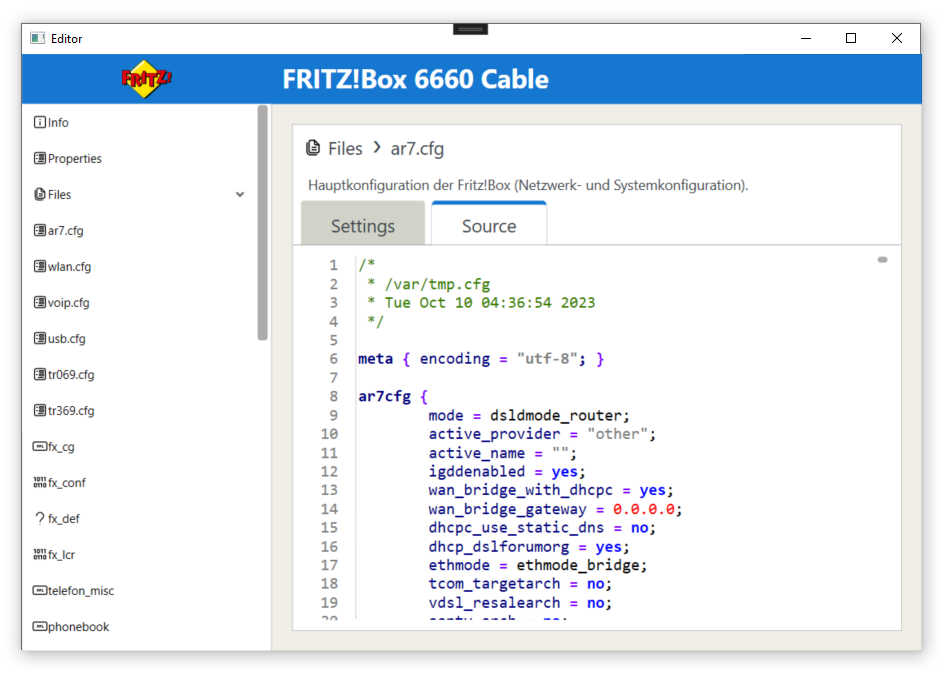Open the Info sidebar entry
This screenshot has width=952, height=696.
(x=58, y=123)
